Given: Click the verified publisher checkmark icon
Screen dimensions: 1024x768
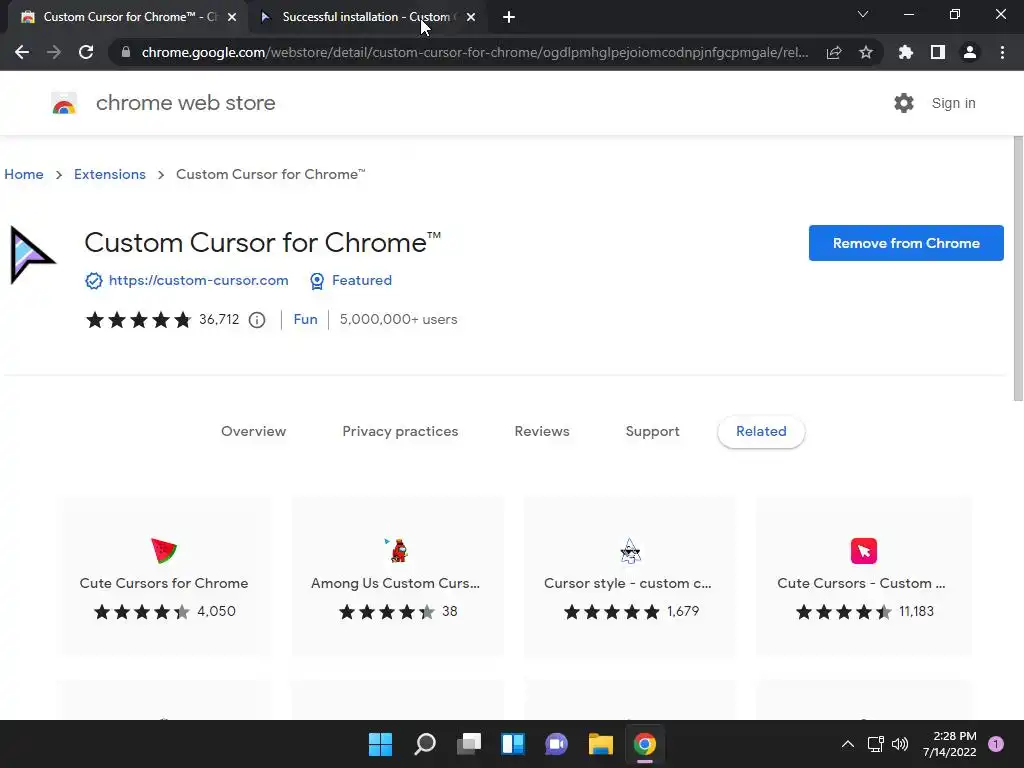Looking at the screenshot, I should [93, 281].
